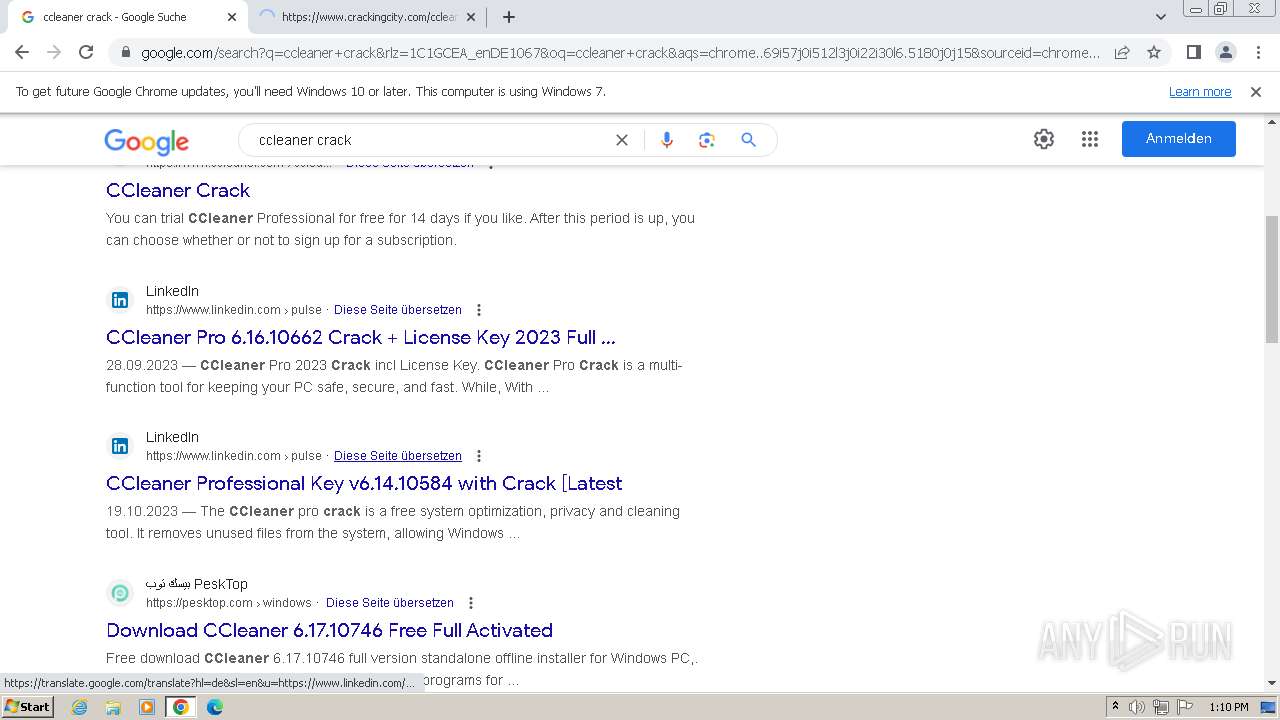Open the Chrome profile avatar menu

1225,52
